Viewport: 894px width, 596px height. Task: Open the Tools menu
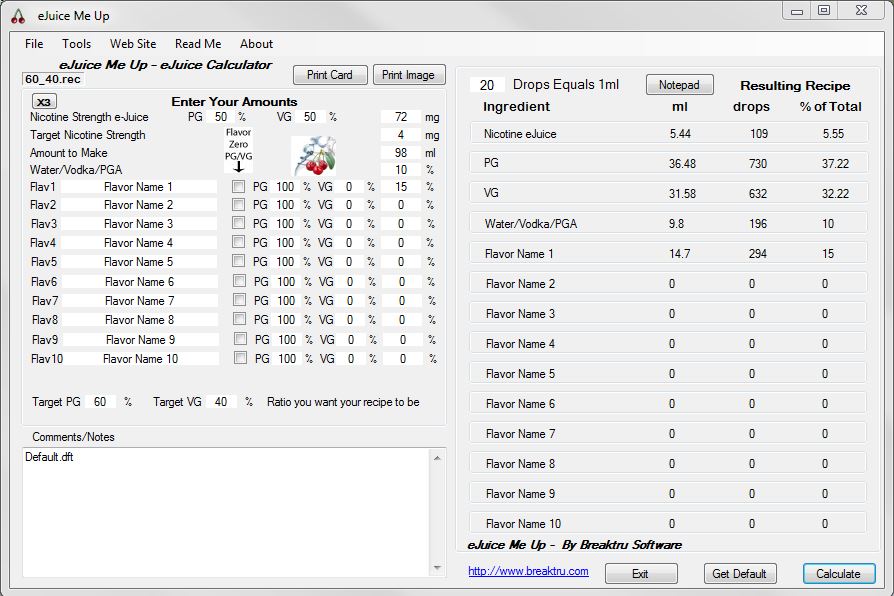coord(76,44)
